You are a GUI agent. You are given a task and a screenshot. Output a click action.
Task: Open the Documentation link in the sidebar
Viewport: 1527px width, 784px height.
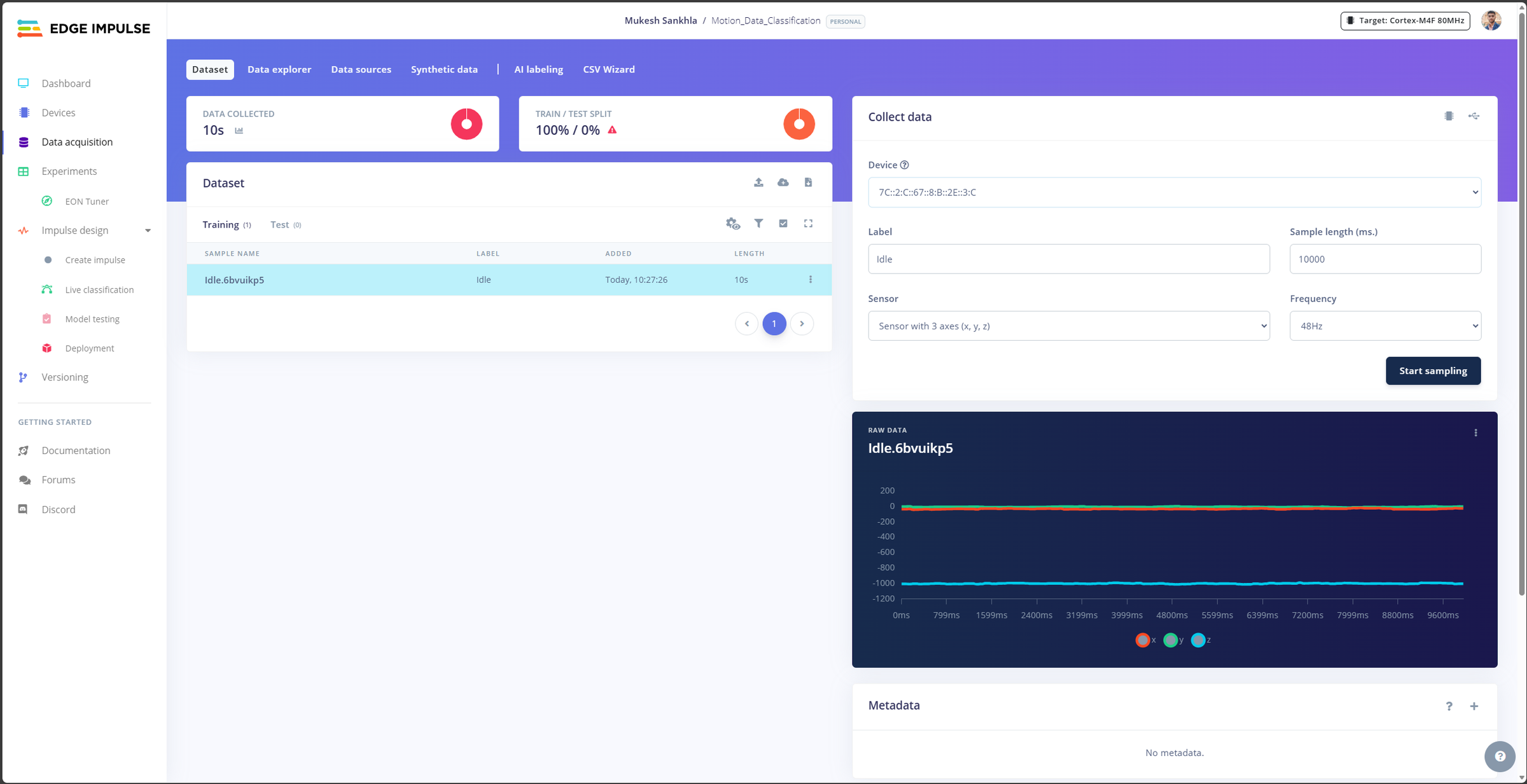click(76, 450)
